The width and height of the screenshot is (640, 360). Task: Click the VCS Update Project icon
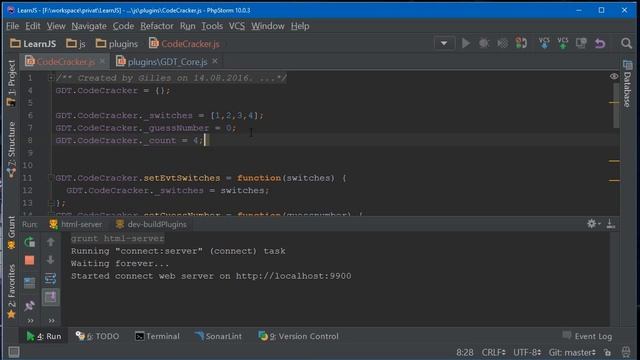pyautogui.click(x=544, y=43)
